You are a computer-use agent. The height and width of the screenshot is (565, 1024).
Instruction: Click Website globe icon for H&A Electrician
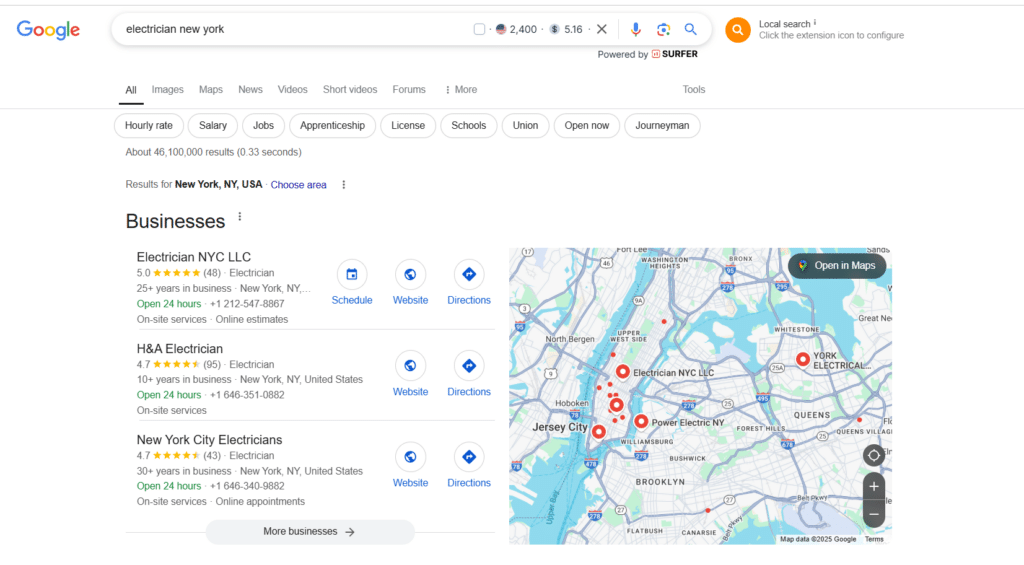coord(410,366)
